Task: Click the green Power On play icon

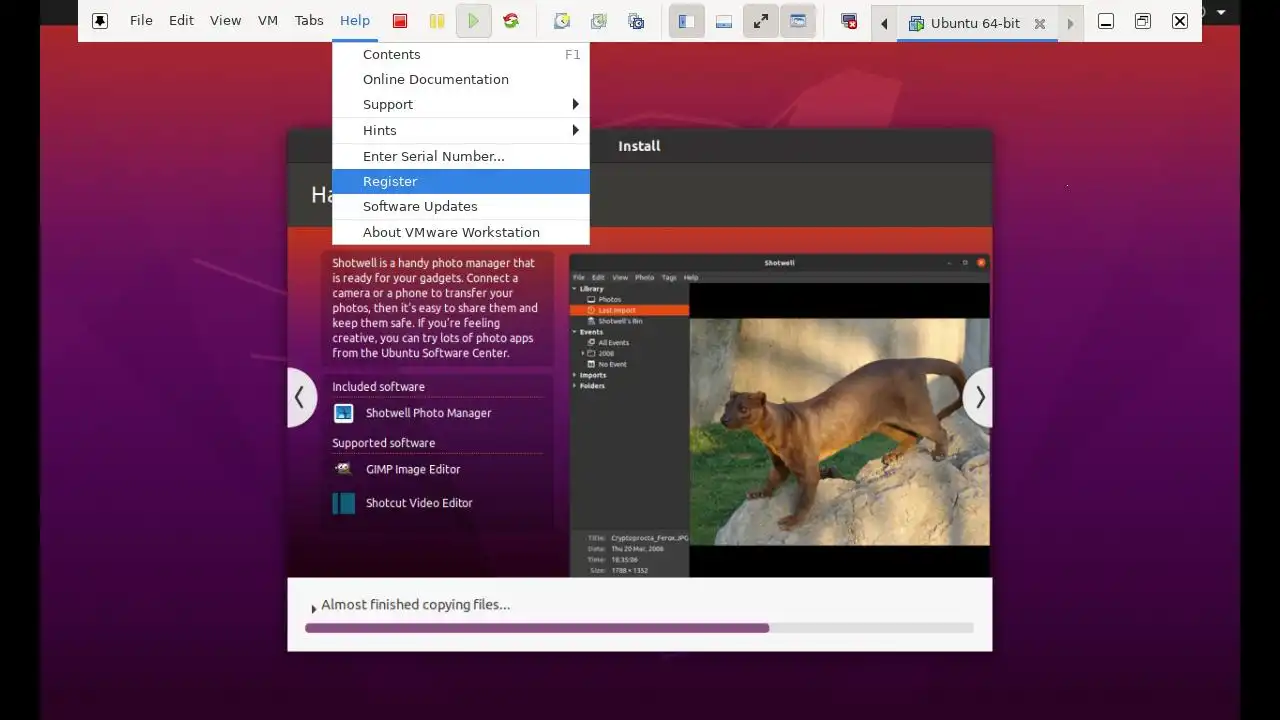Action: [474, 21]
